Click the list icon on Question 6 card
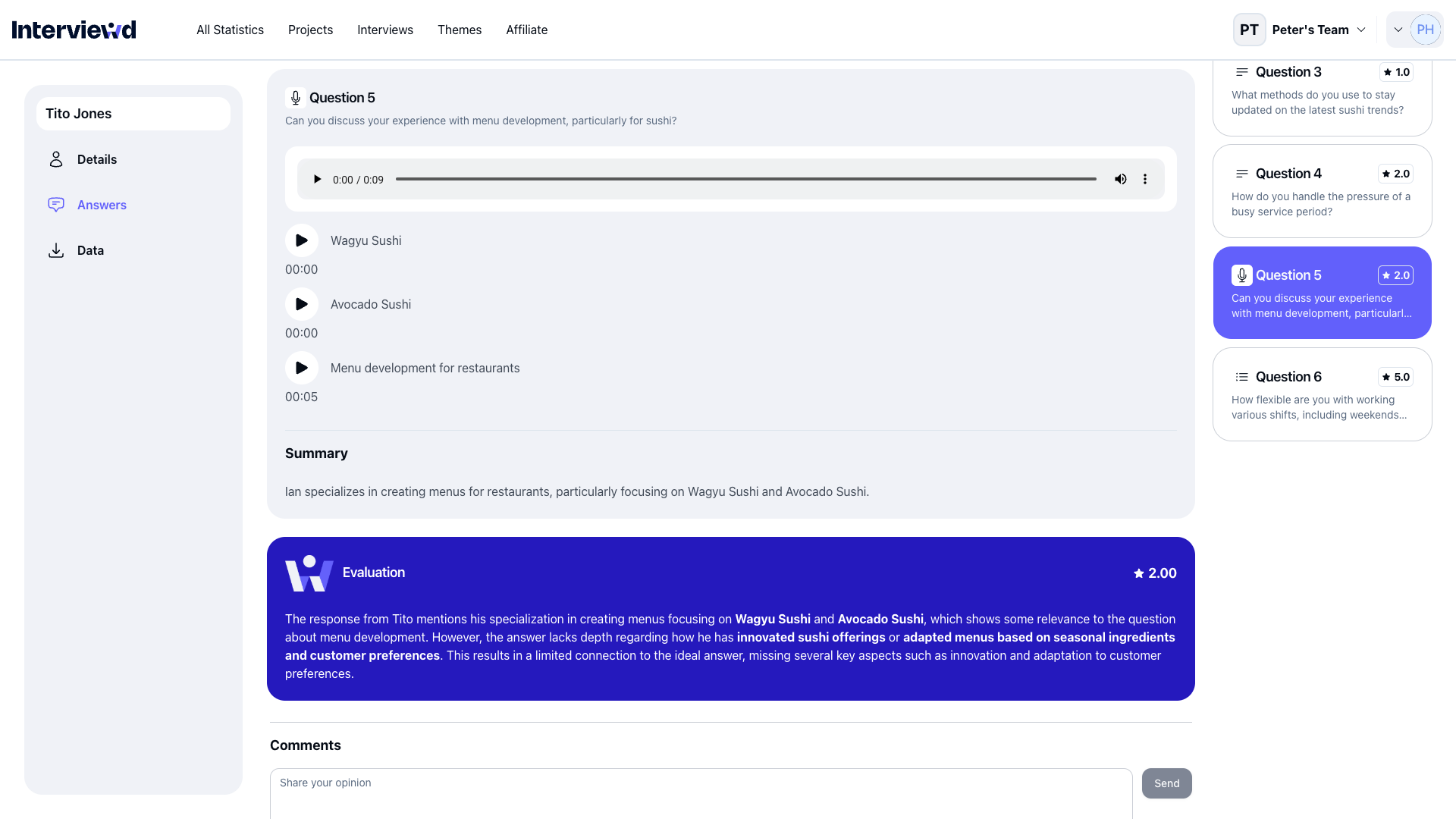 click(x=1241, y=376)
